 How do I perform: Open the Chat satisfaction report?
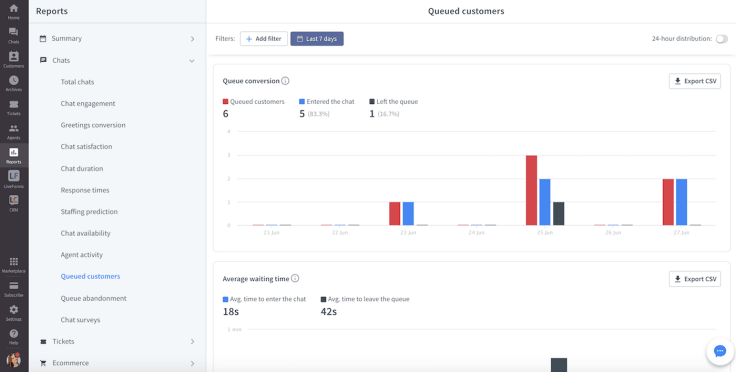[86, 146]
